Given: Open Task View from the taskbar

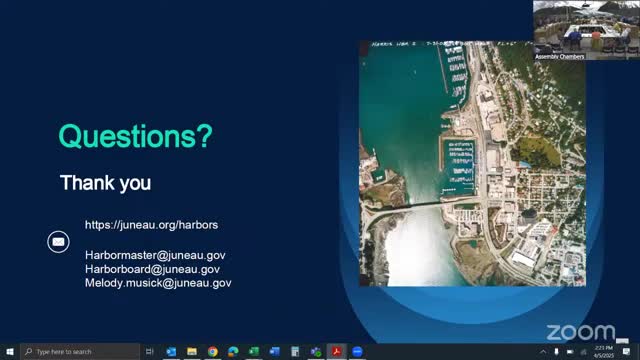Looking at the screenshot, I should (x=150, y=351).
